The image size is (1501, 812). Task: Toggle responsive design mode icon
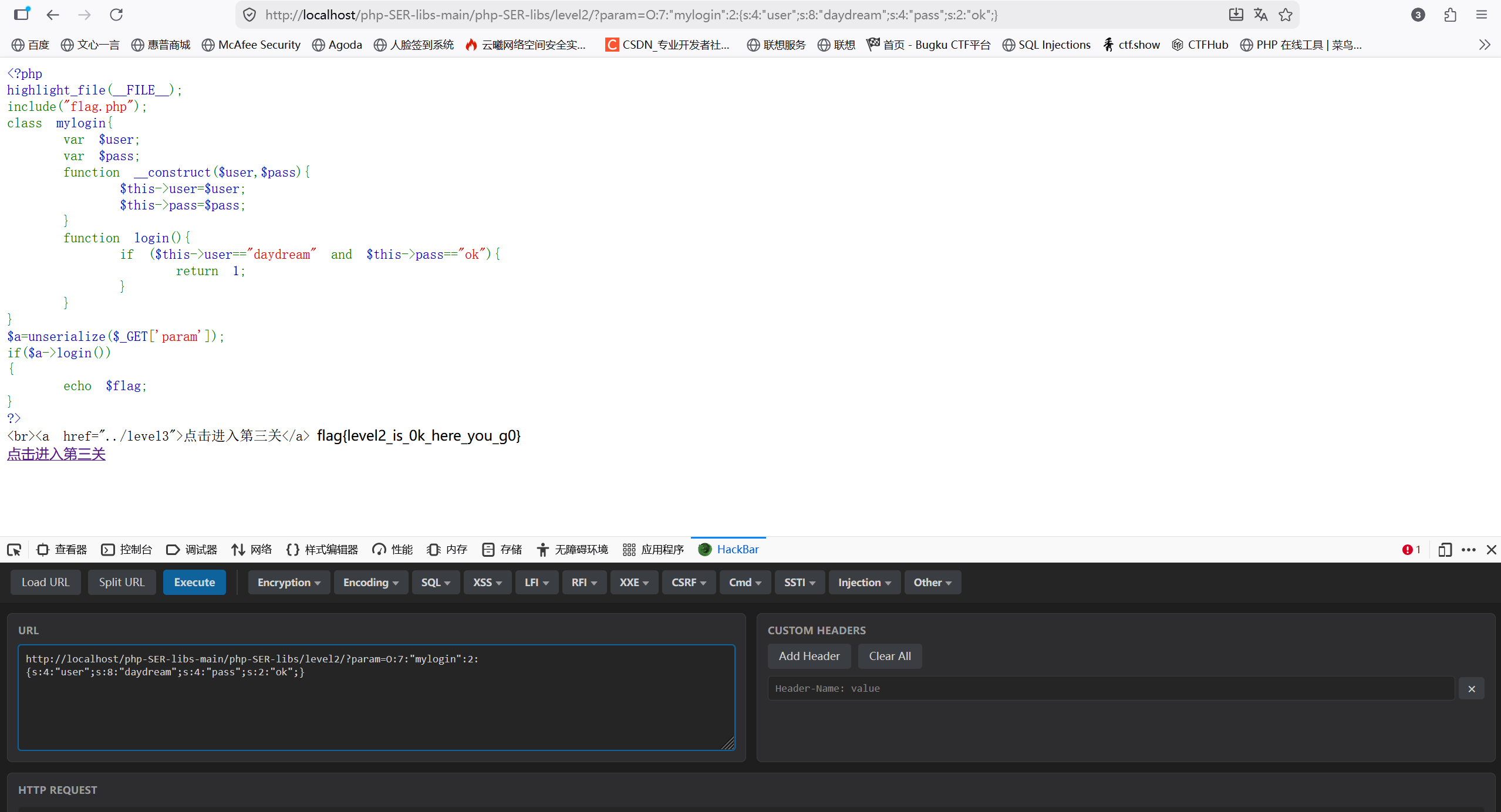coord(1445,550)
